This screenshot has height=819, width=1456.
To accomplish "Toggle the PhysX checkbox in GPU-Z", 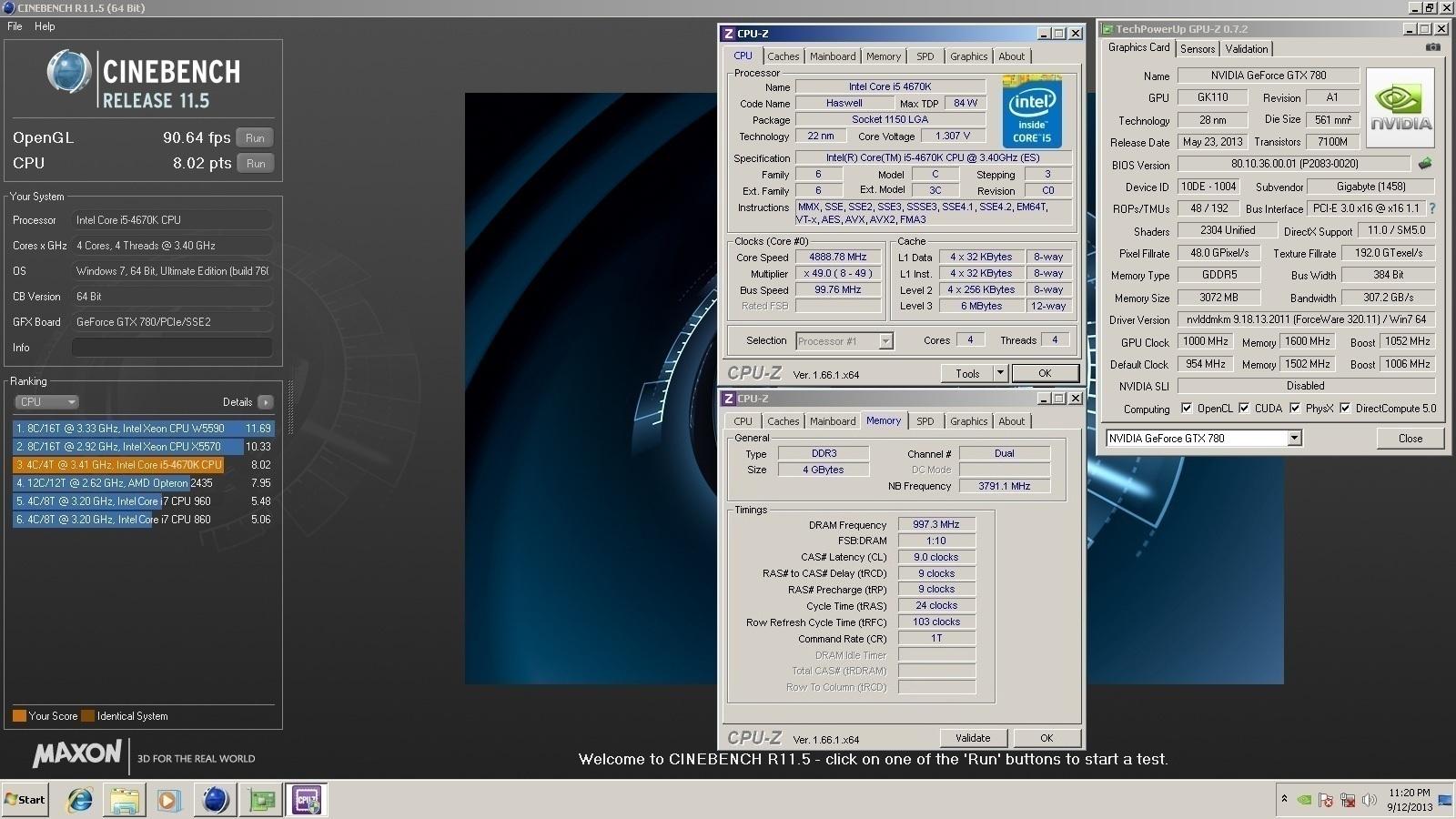I will (x=1295, y=408).
